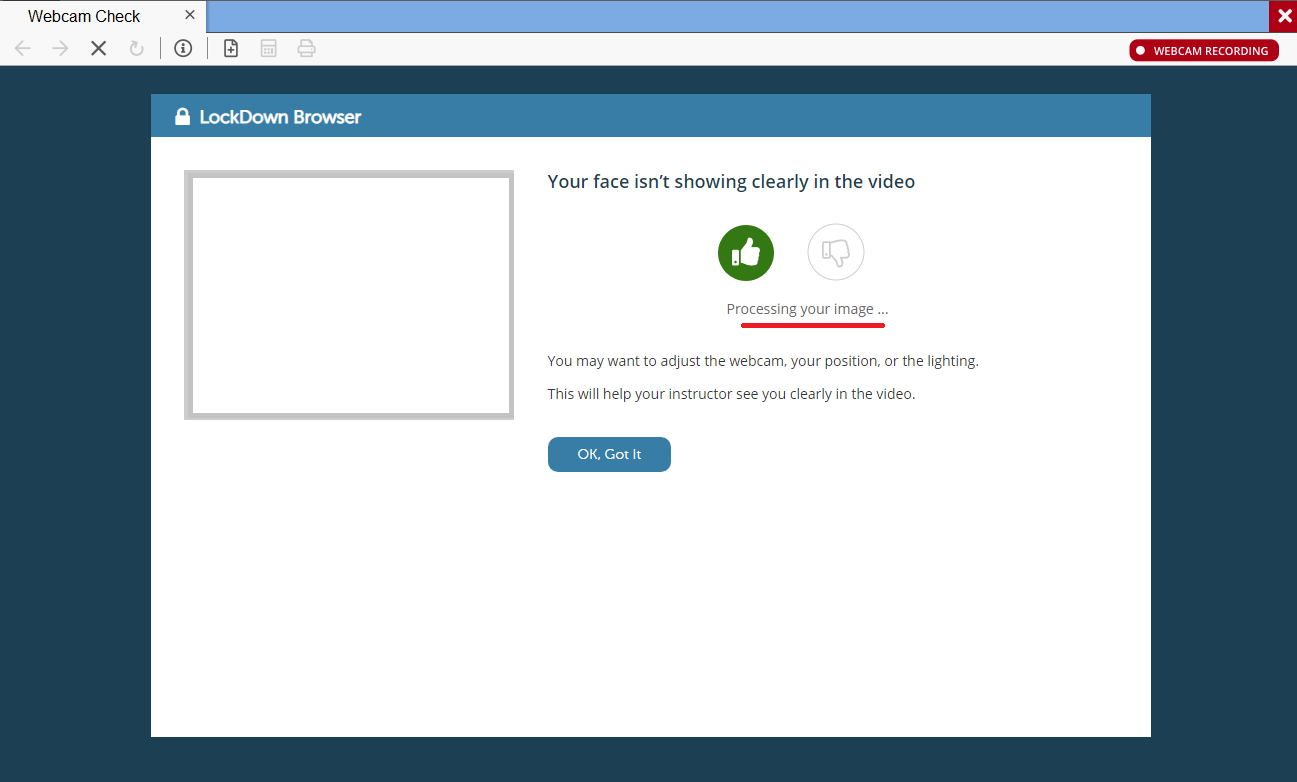Viewport: 1297px width, 782px height.
Task: Click the OK, Got It button
Action: tap(609, 454)
